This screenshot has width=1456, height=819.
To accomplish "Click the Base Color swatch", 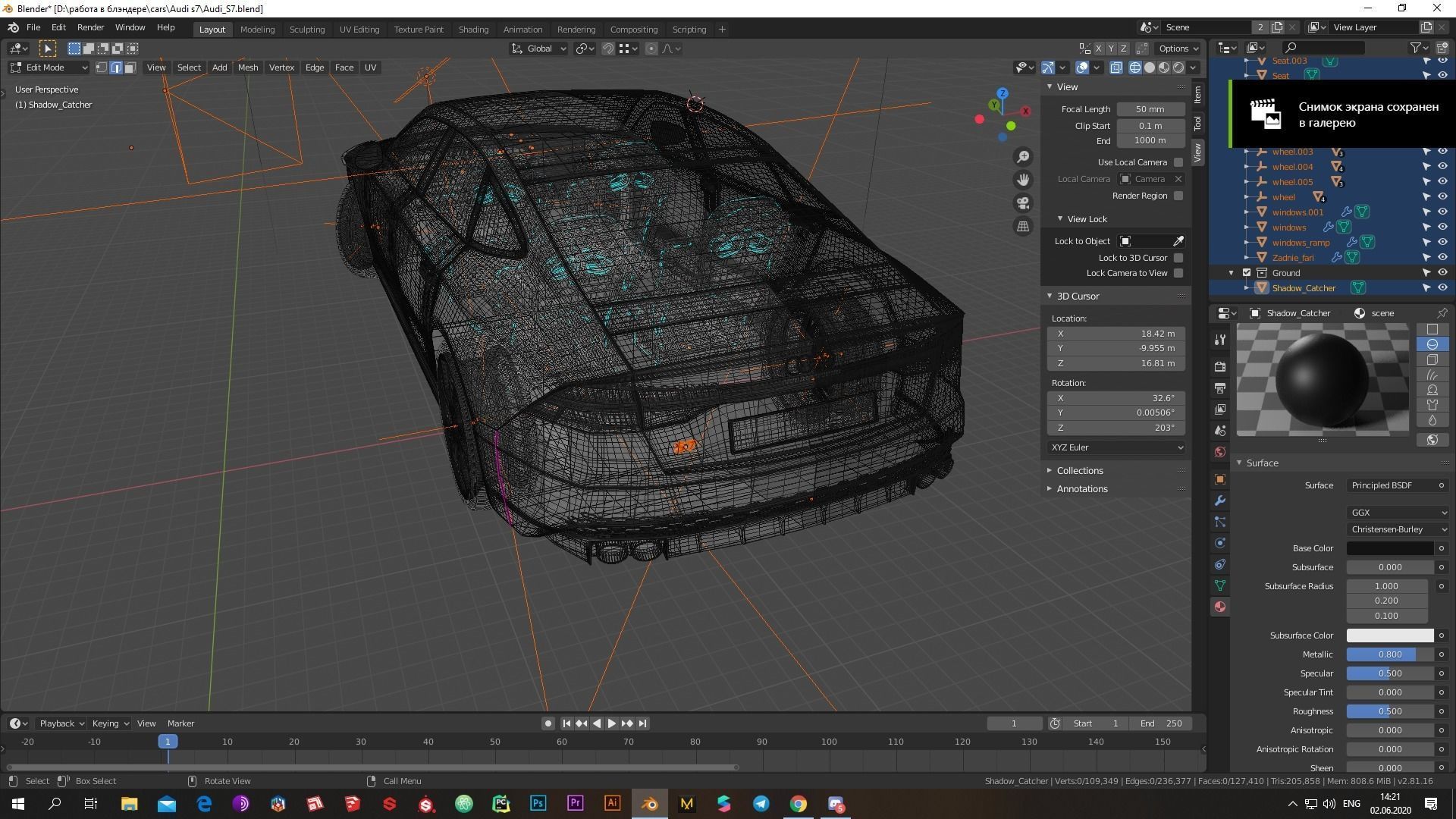I will tap(1390, 548).
